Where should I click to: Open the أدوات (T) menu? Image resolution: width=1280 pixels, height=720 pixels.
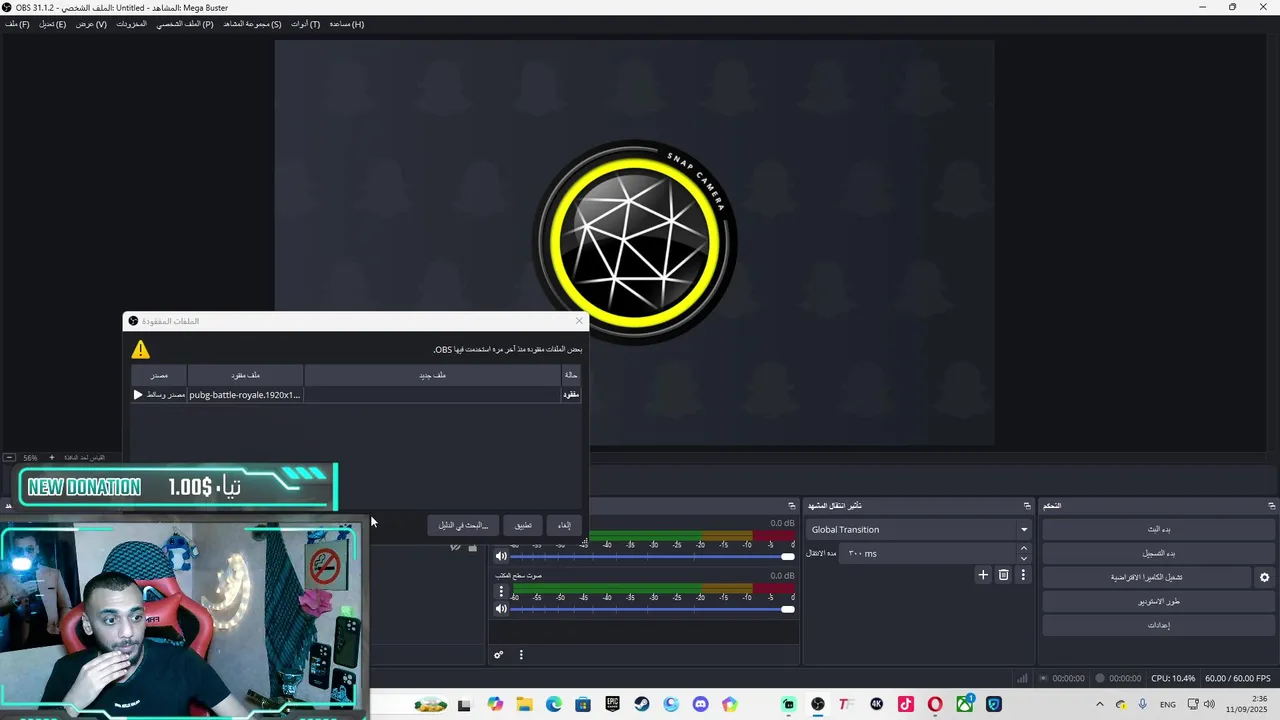[x=306, y=24]
